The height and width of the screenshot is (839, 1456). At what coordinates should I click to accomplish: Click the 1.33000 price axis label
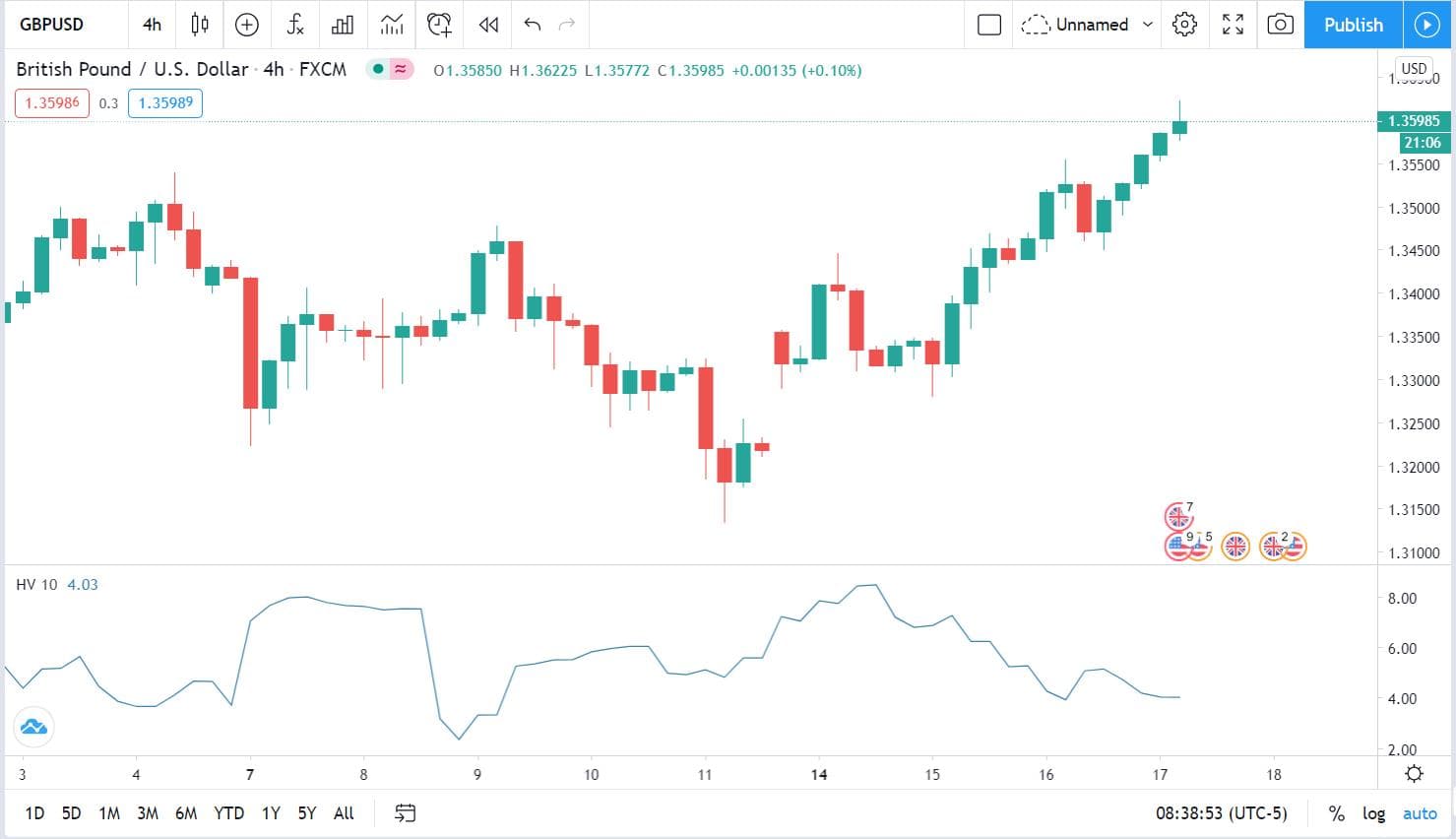coord(1414,381)
